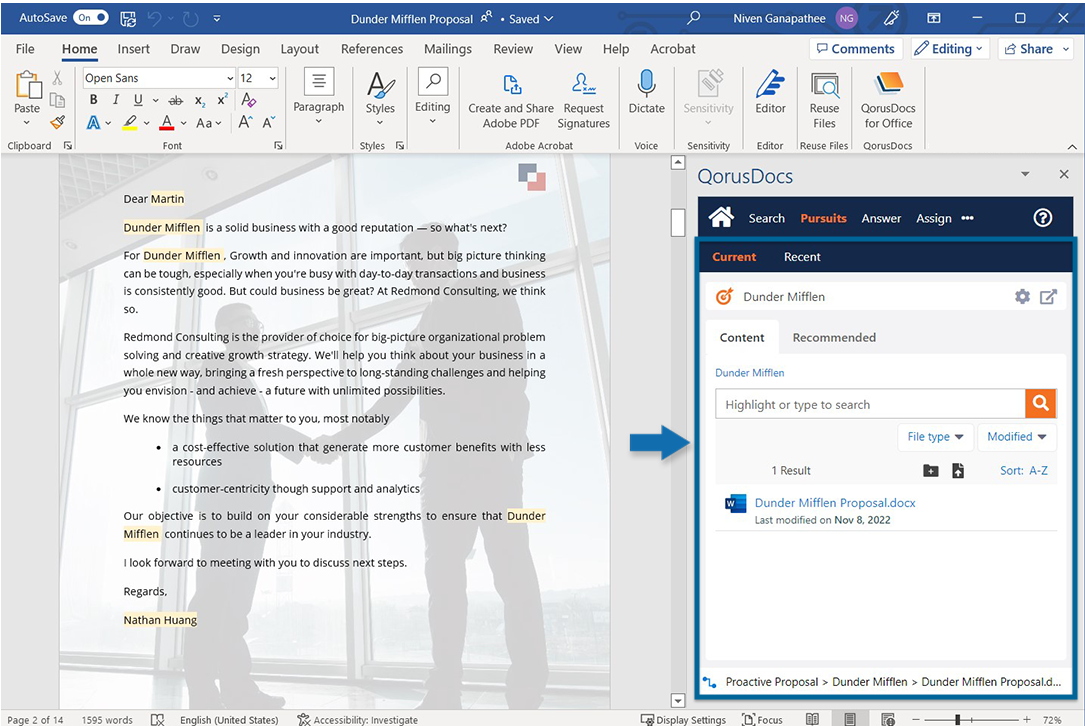Switch to Web Layout view
1085x726 pixels.
888,720
